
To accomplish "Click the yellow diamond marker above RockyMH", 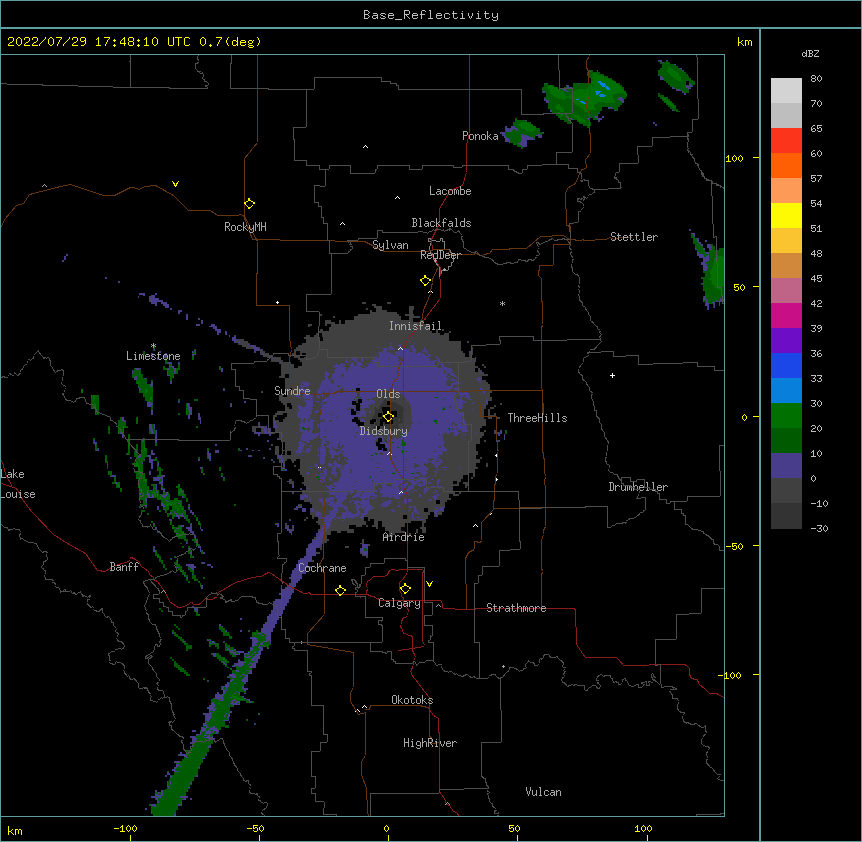I will click(x=249, y=204).
